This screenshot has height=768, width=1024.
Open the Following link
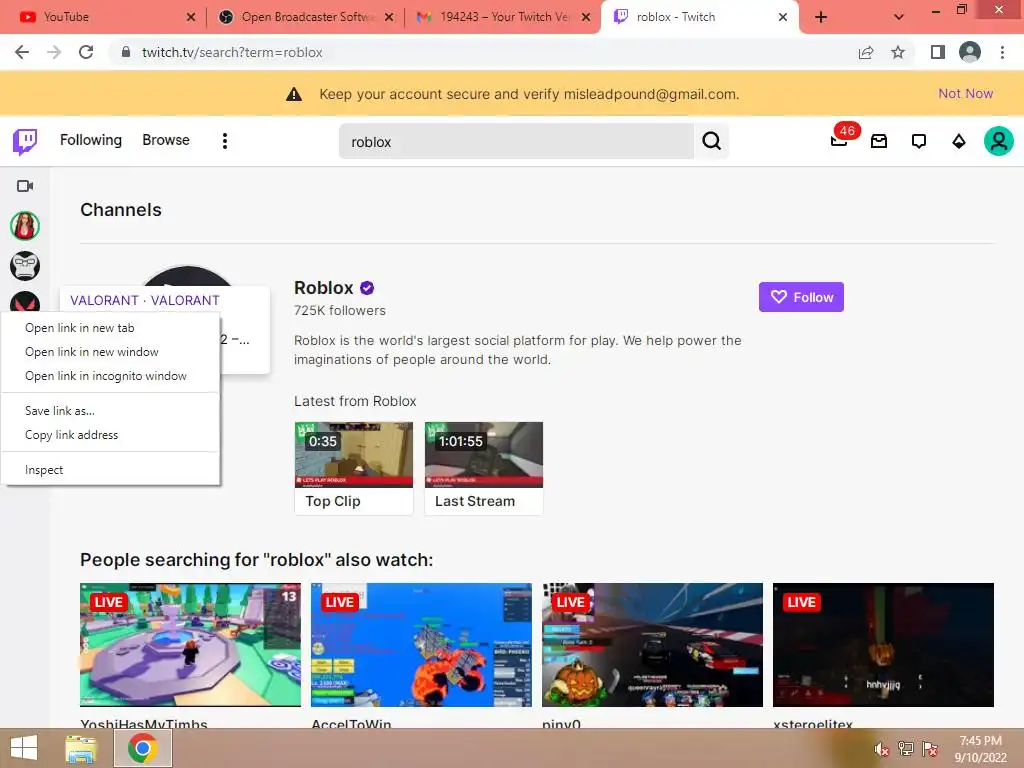(91, 140)
